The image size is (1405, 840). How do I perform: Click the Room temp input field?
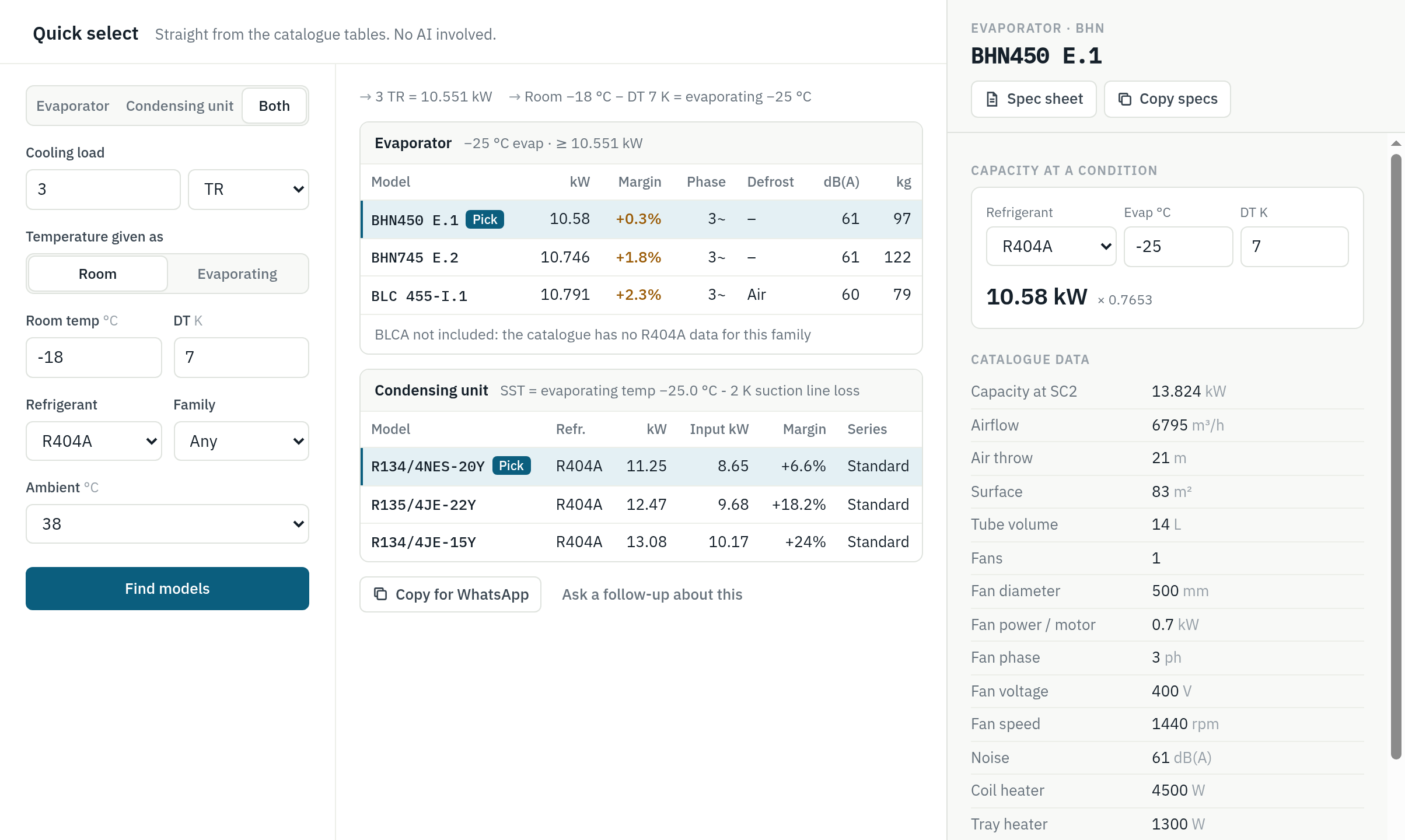click(94, 357)
